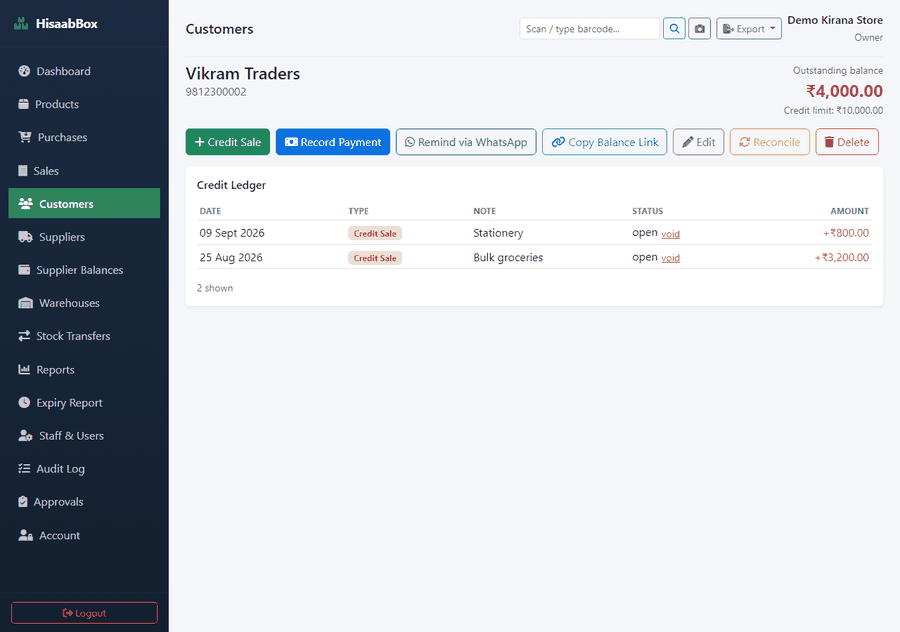Click the Dashboard gauge icon

(24, 71)
